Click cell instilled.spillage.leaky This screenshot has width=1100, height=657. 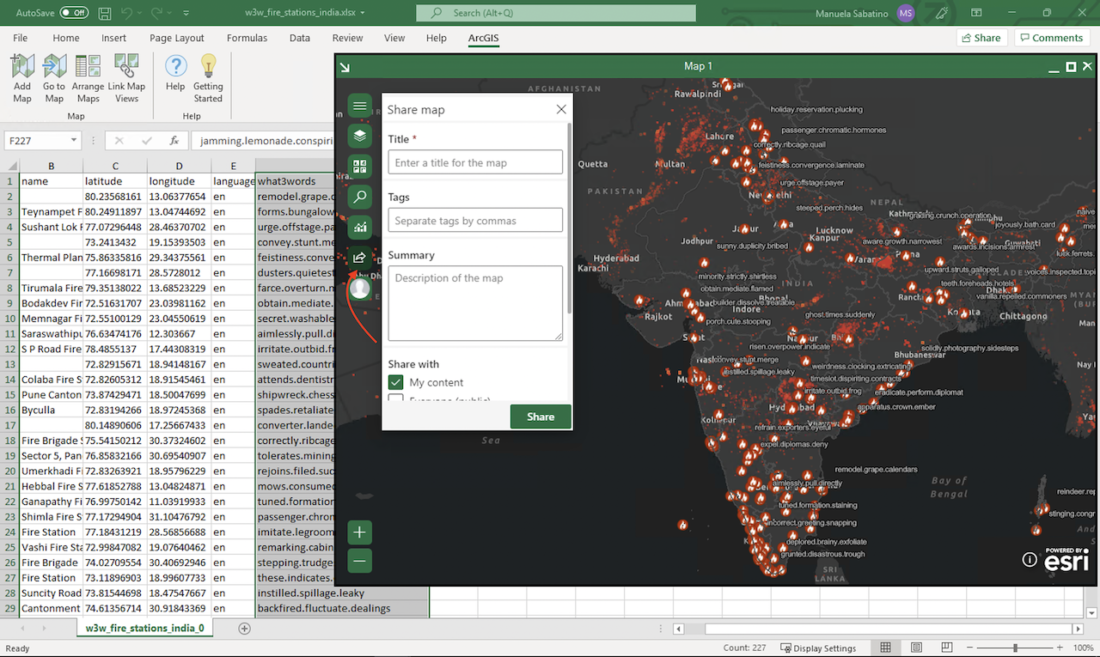(x=342, y=592)
